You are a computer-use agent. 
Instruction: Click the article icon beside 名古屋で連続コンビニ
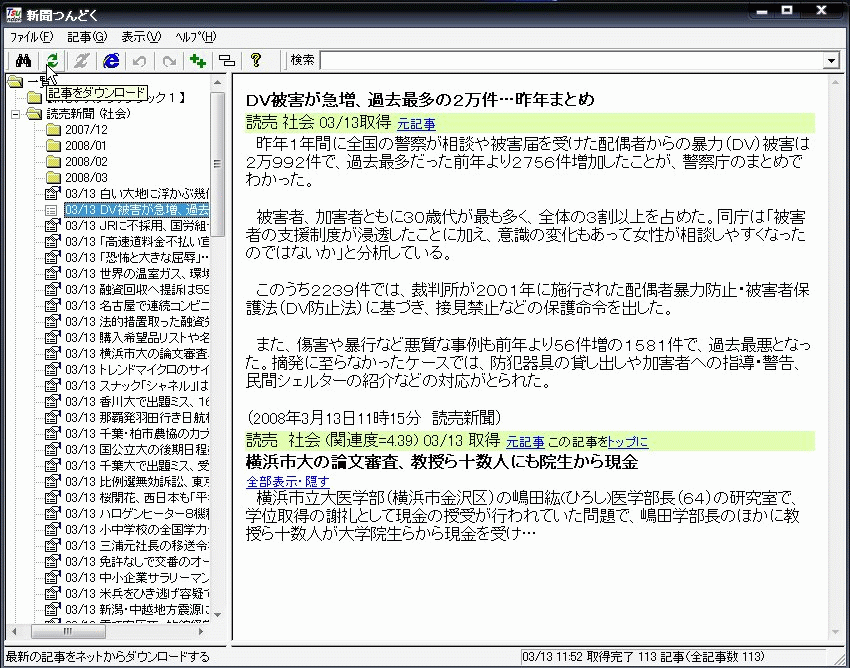point(53,305)
